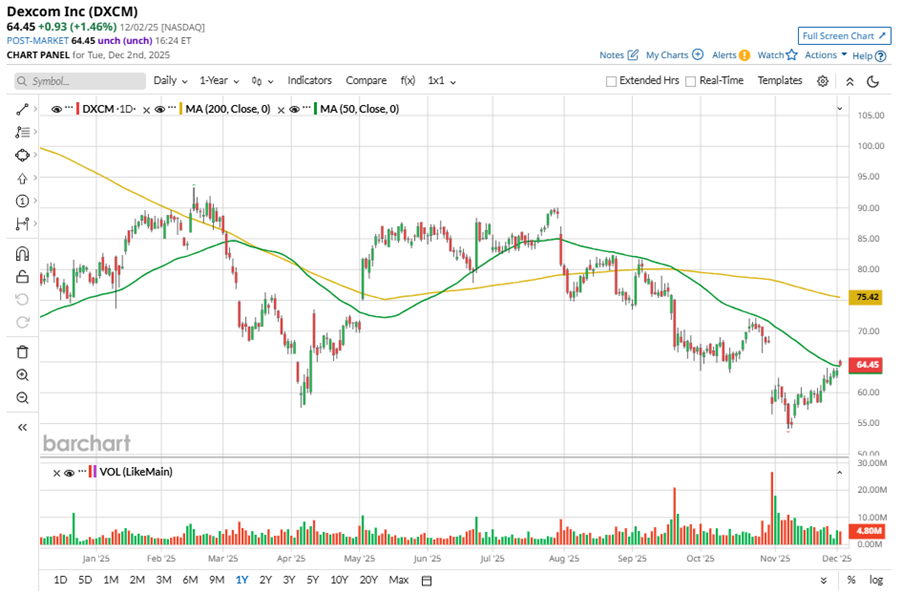Open chart settings gear
The height and width of the screenshot is (594, 902).
pos(823,81)
